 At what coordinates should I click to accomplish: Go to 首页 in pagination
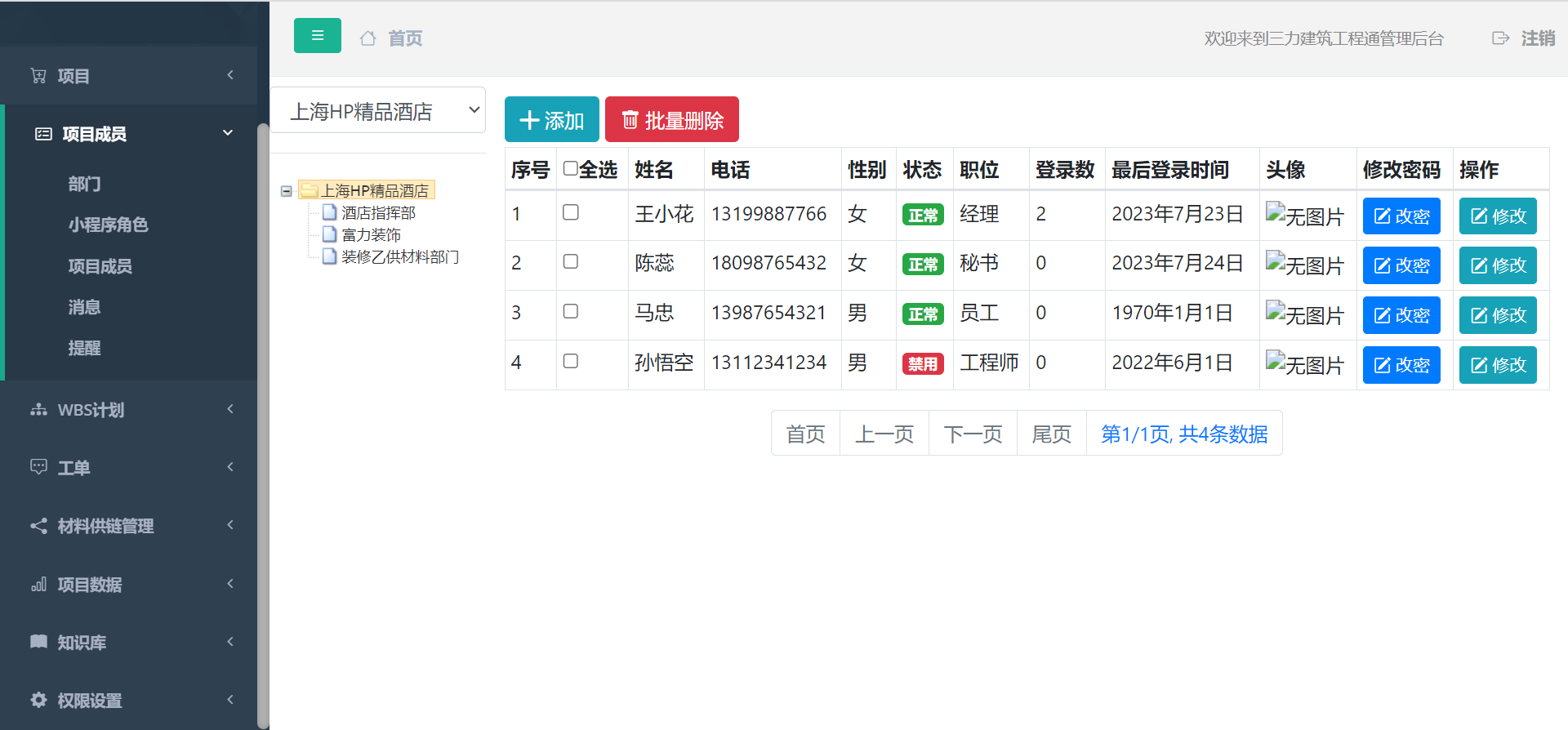click(x=805, y=433)
